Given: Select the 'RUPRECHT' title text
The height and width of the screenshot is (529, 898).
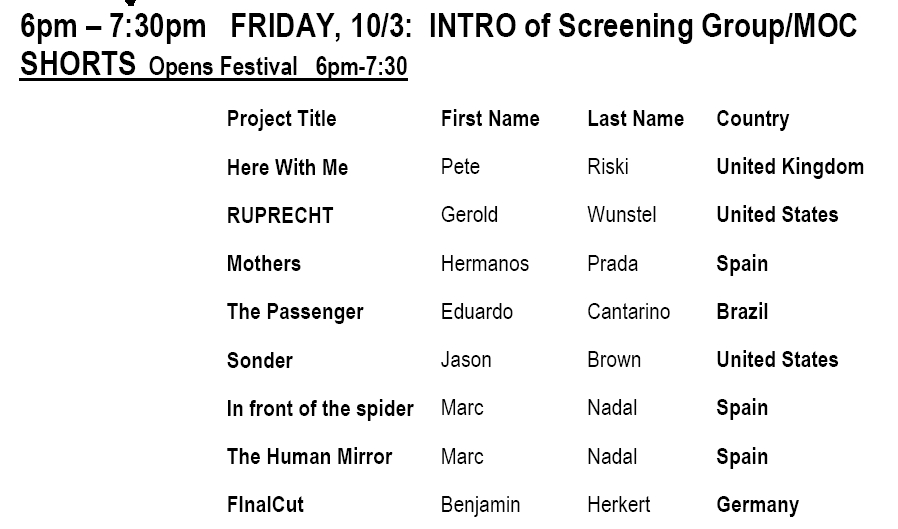Looking at the screenshot, I should click(x=279, y=215).
